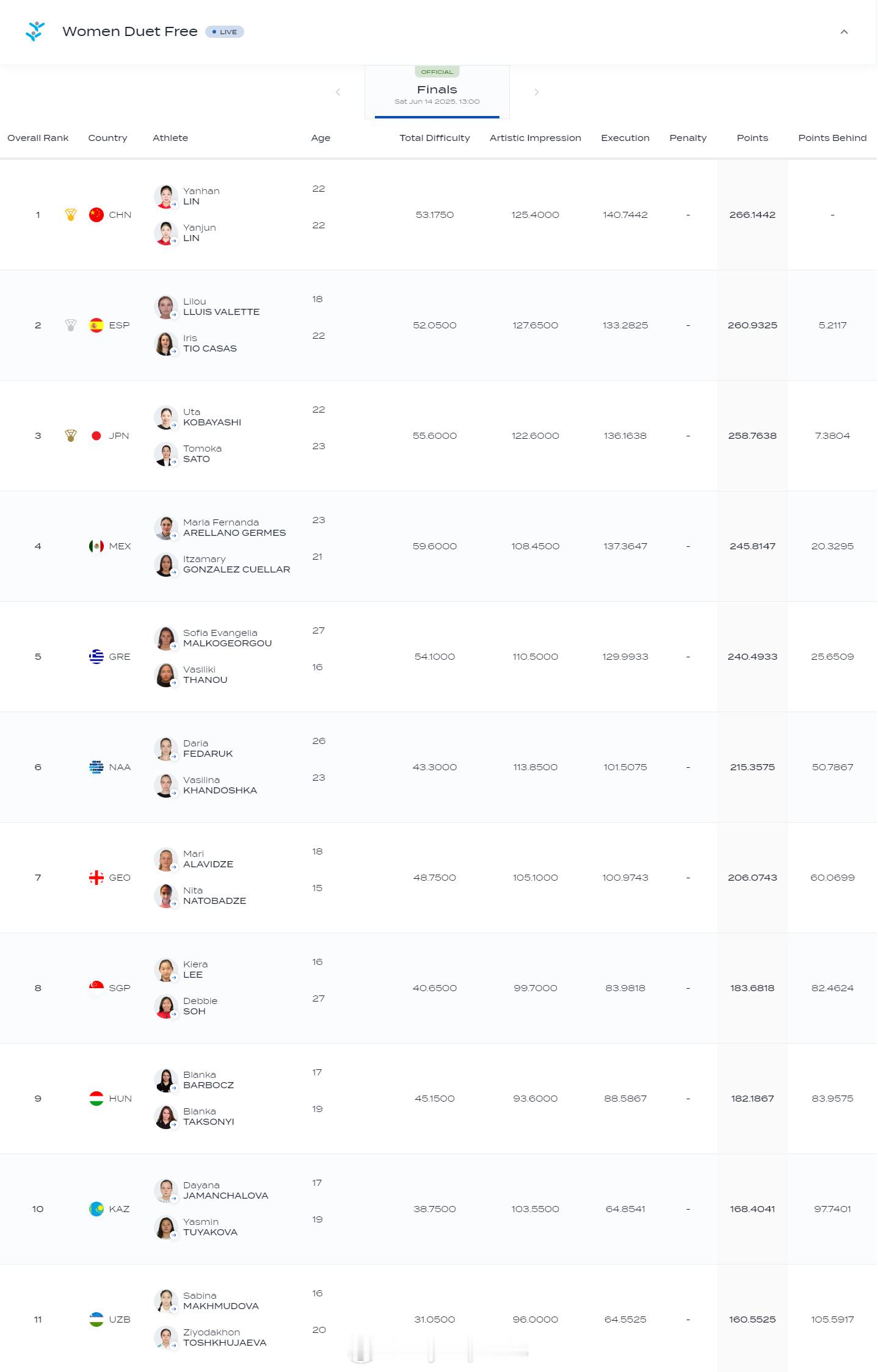The height and width of the screenshot is (1372, 878).
Task: Click the artistic swimming logo icon
Action: coord(35,31)
